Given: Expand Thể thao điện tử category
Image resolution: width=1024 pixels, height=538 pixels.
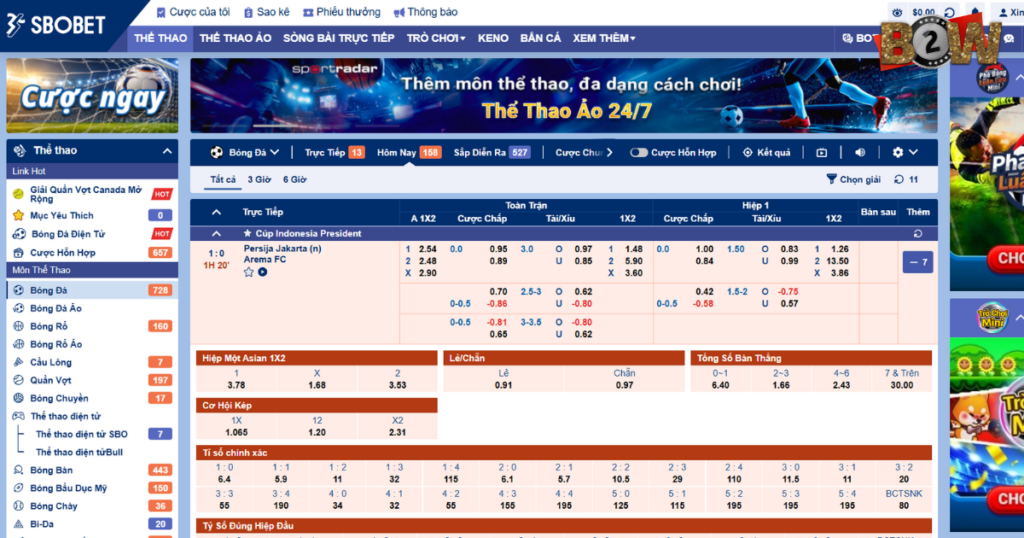Looking at the screenshot, I should coord(65,416).
